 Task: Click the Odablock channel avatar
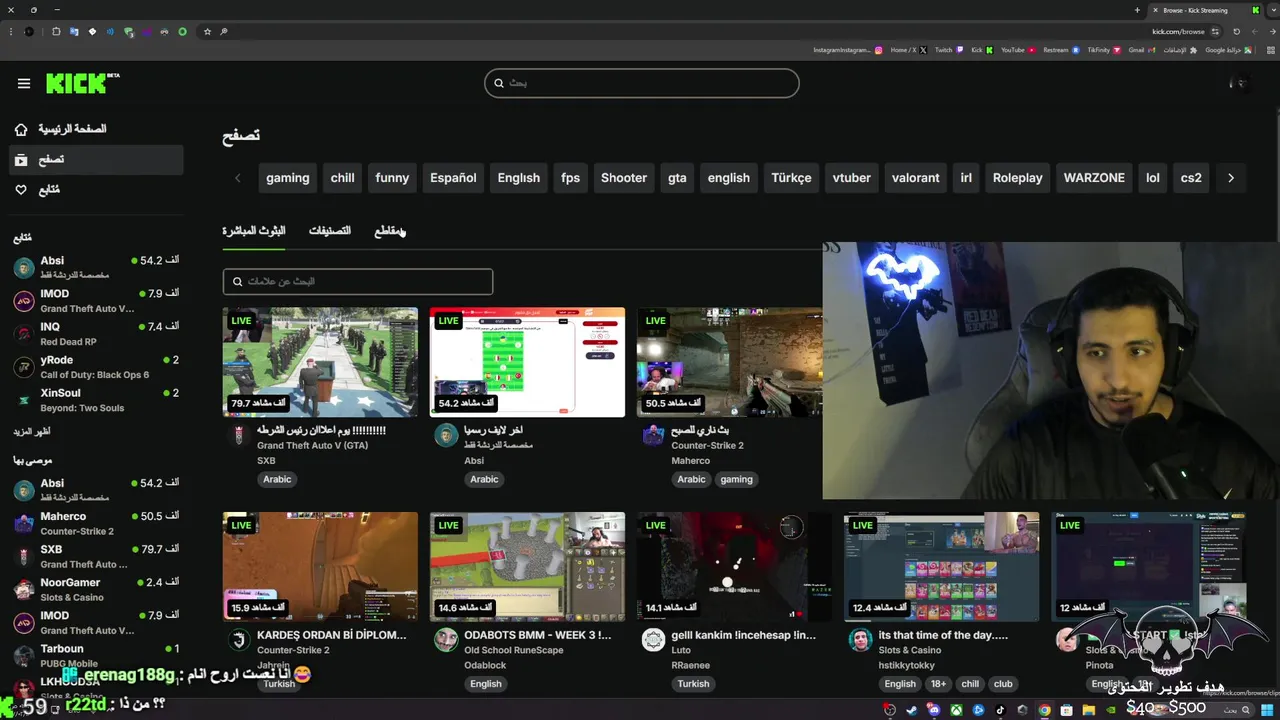446,641
